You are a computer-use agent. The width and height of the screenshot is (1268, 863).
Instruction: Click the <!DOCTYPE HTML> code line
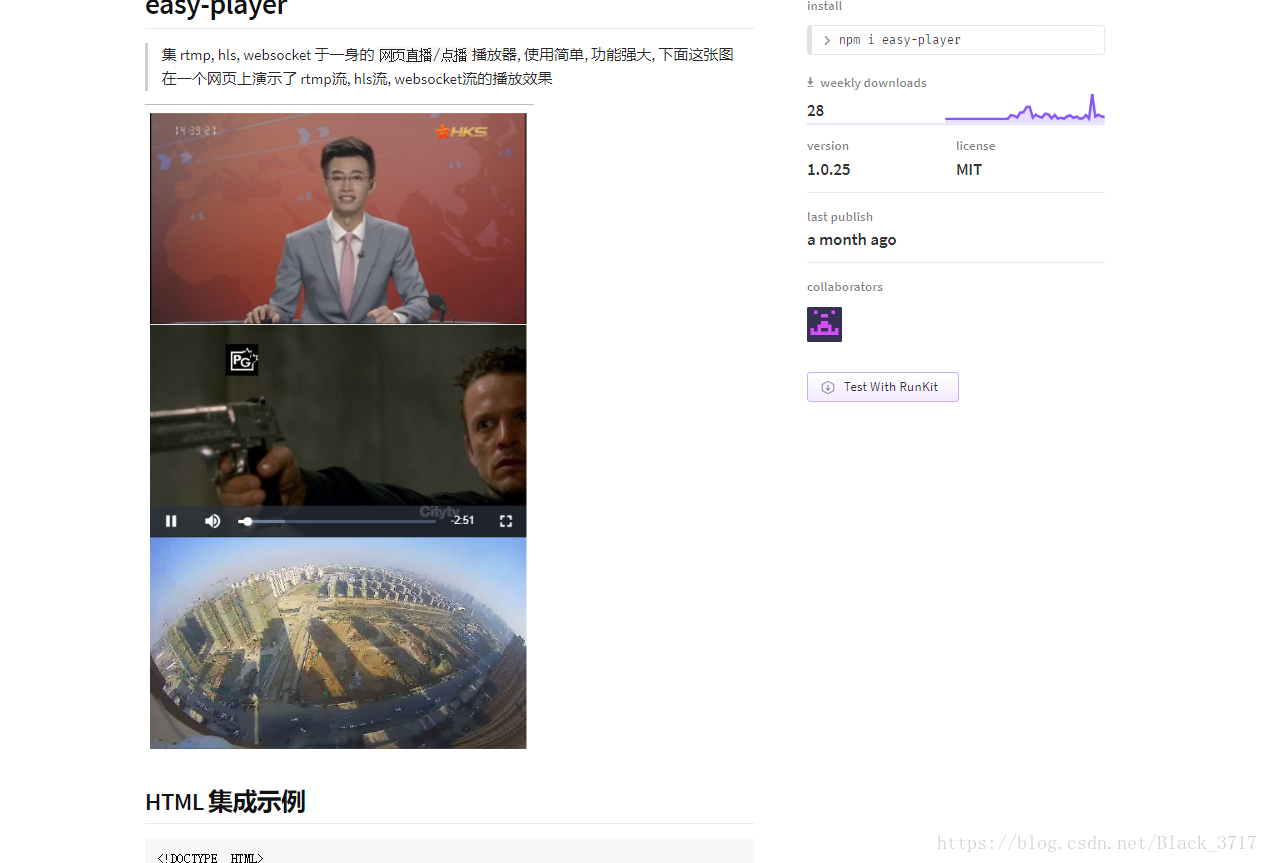[210, 857]
